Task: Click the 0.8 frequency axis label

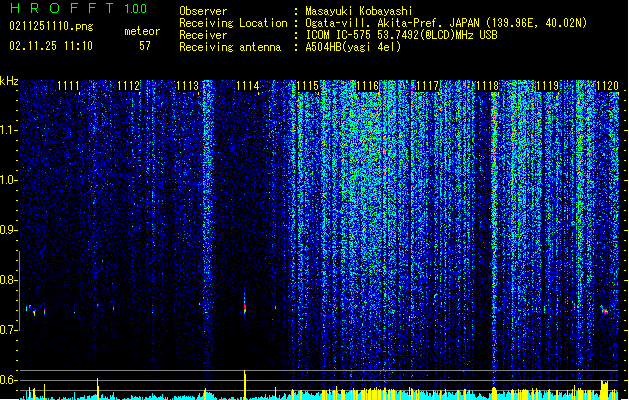Action: click(x=9, y=280)
